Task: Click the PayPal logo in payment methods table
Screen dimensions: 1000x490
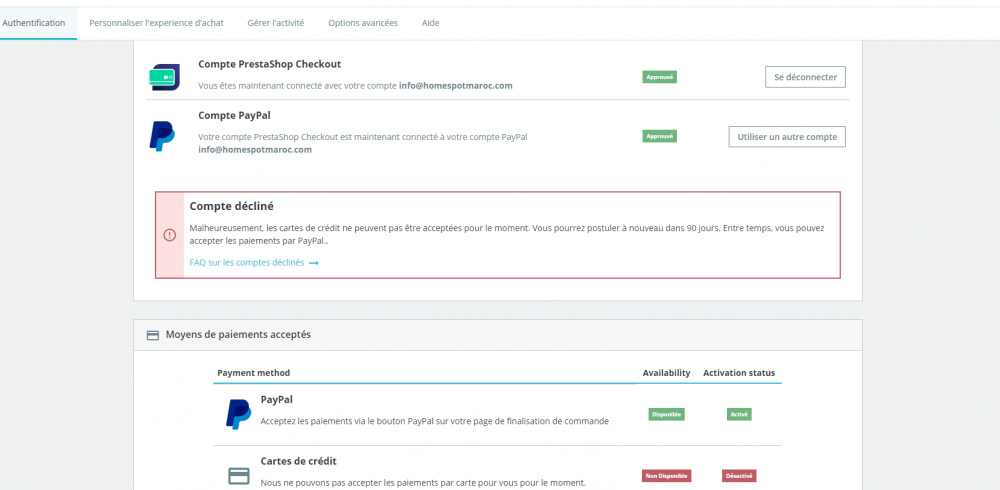Action: (238, 413)
